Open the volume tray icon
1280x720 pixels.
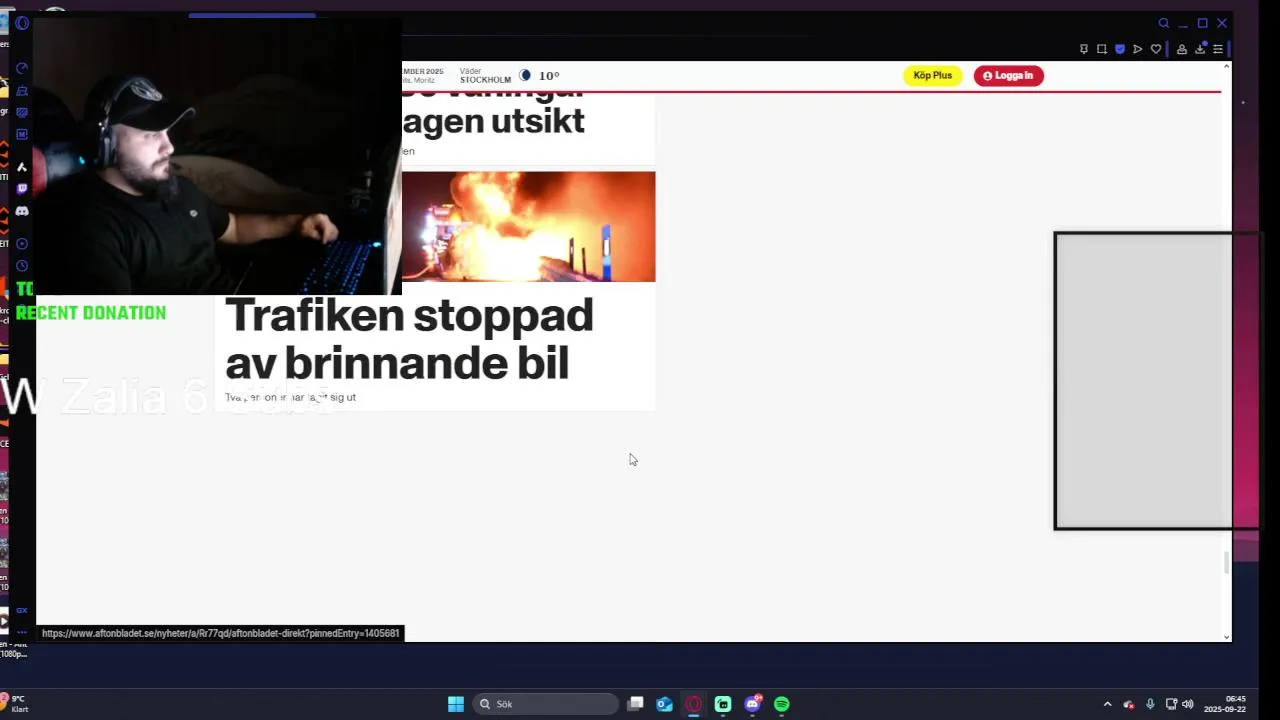pyautogui.click(x=1188, y=704)
